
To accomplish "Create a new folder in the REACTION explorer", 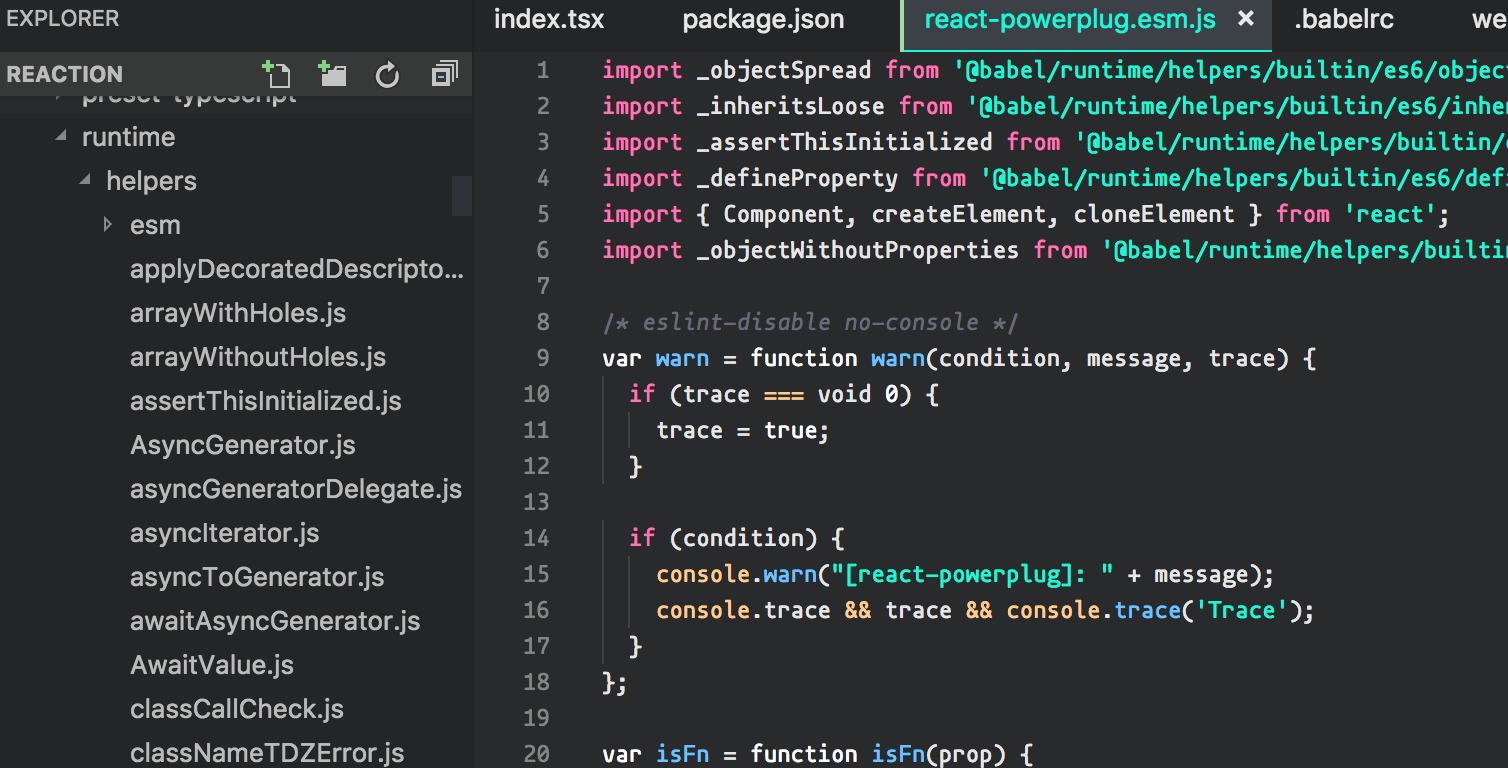I will pyautogui.click(x=331, y=74).
